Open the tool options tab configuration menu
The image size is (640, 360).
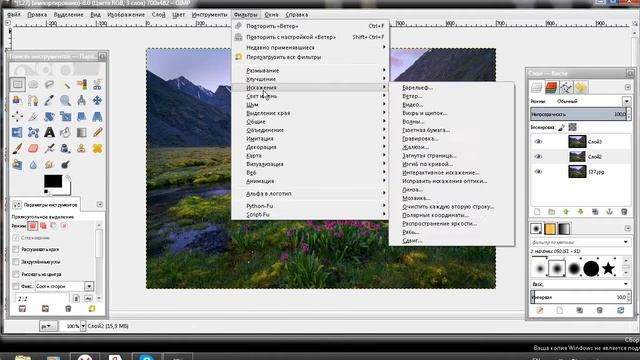tap(100, 204)
